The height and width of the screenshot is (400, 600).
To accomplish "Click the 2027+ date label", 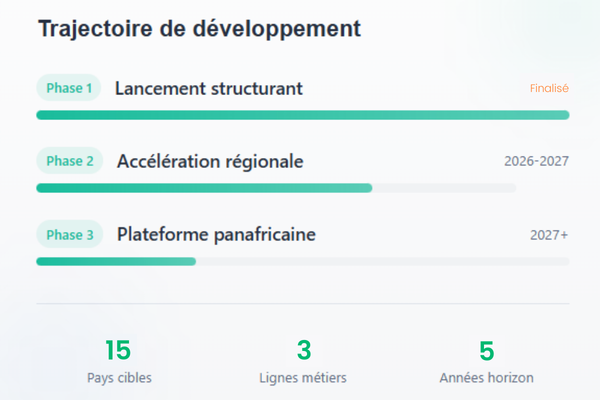I will pyautogui.click(x=549, y=235).
